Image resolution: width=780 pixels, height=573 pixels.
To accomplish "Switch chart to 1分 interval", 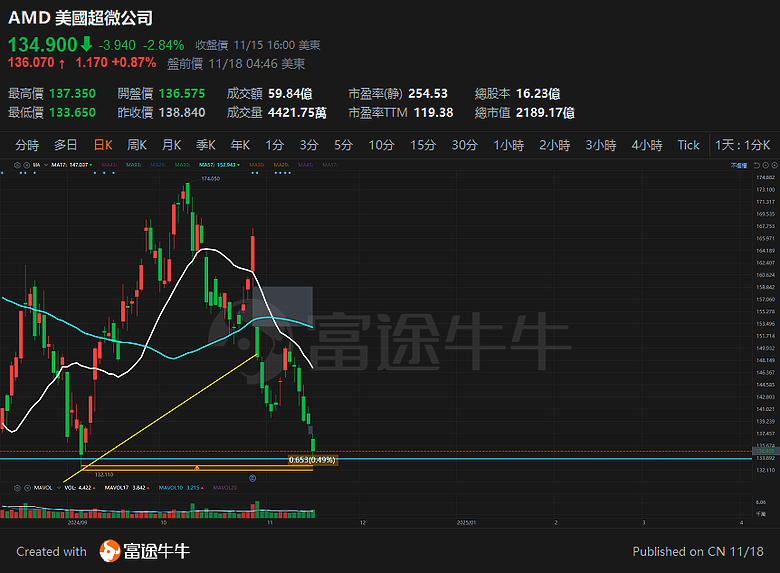I will point(274,145).
